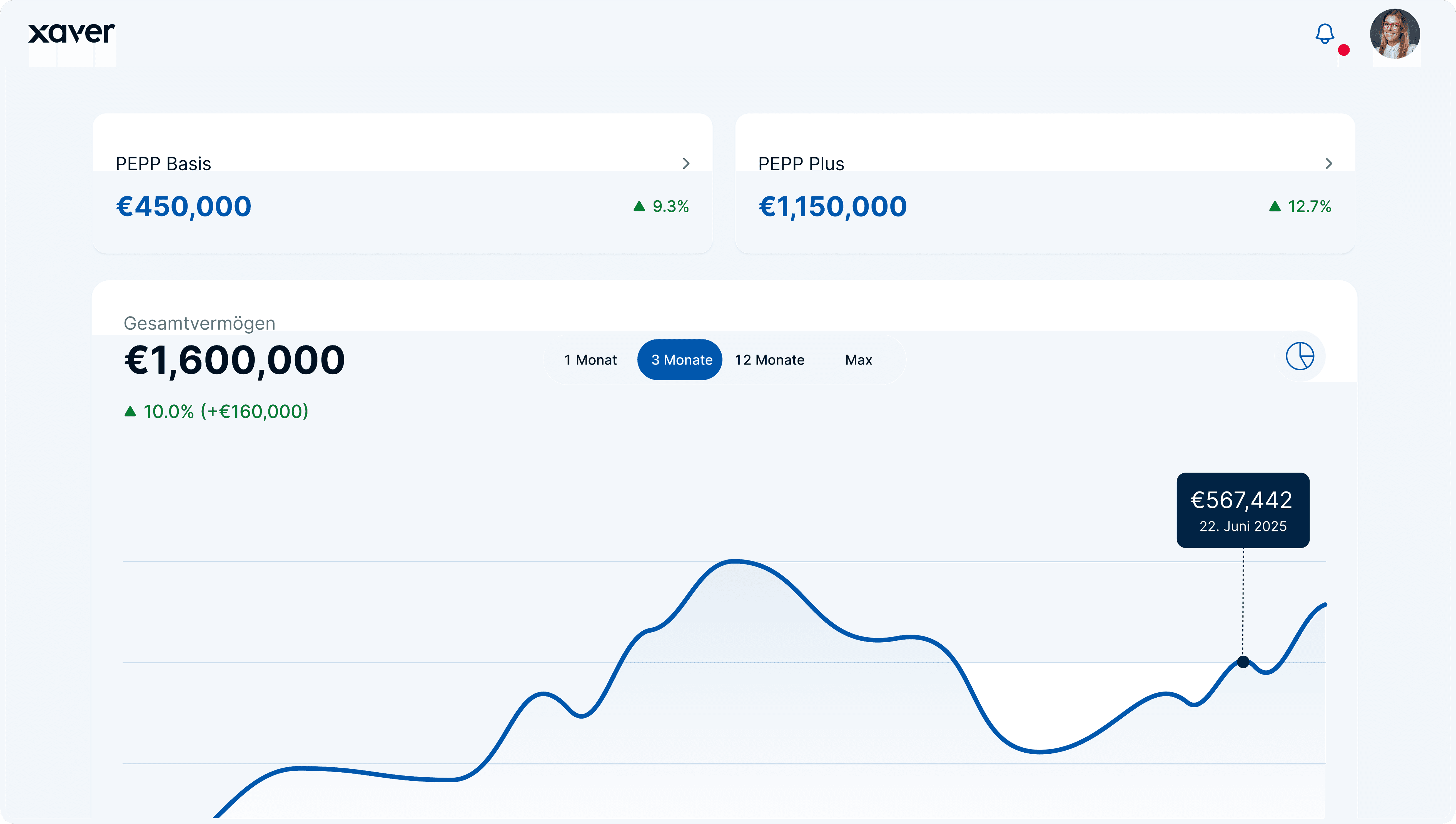Click the chart data point marker

tap(1243, 661)
